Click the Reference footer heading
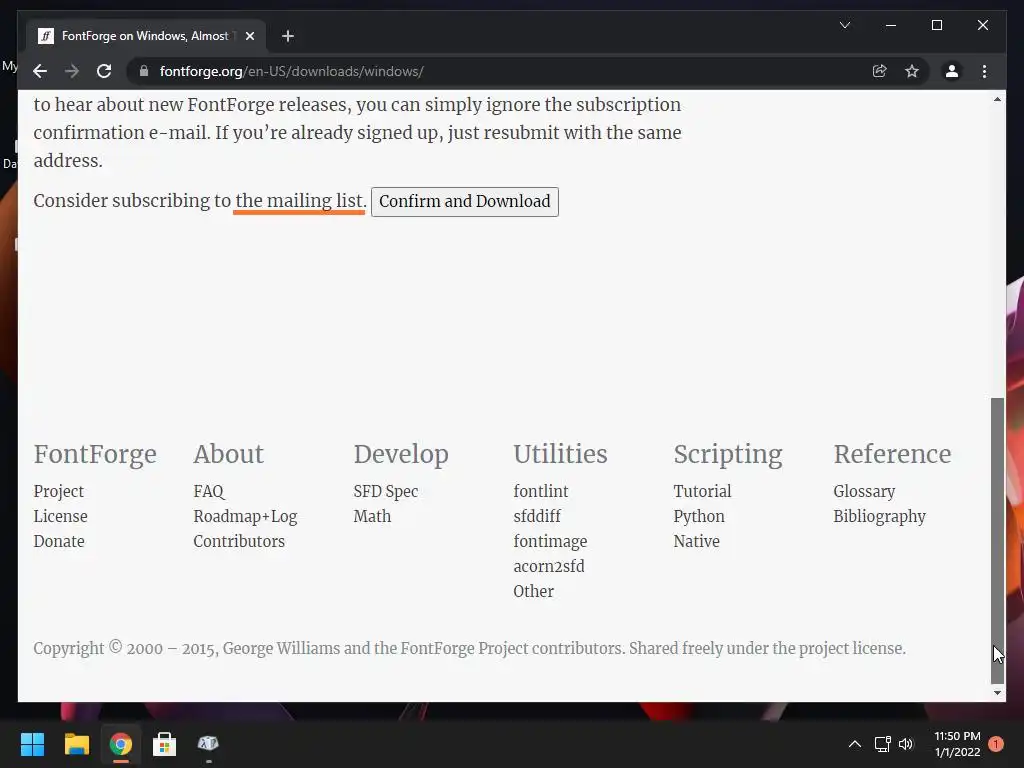1024x768 pixels. tap(892, 455)
